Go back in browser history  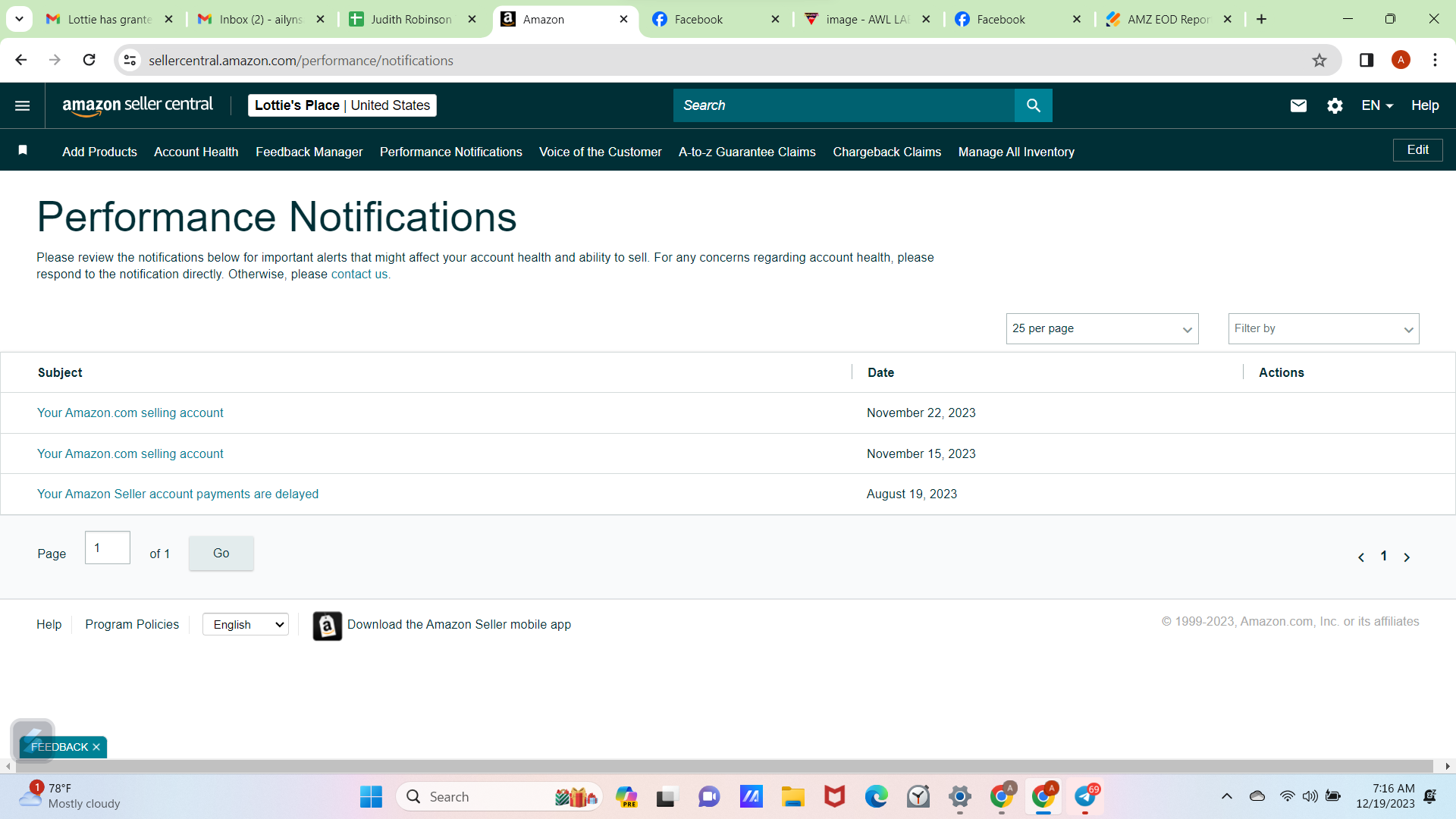point(21,60)
